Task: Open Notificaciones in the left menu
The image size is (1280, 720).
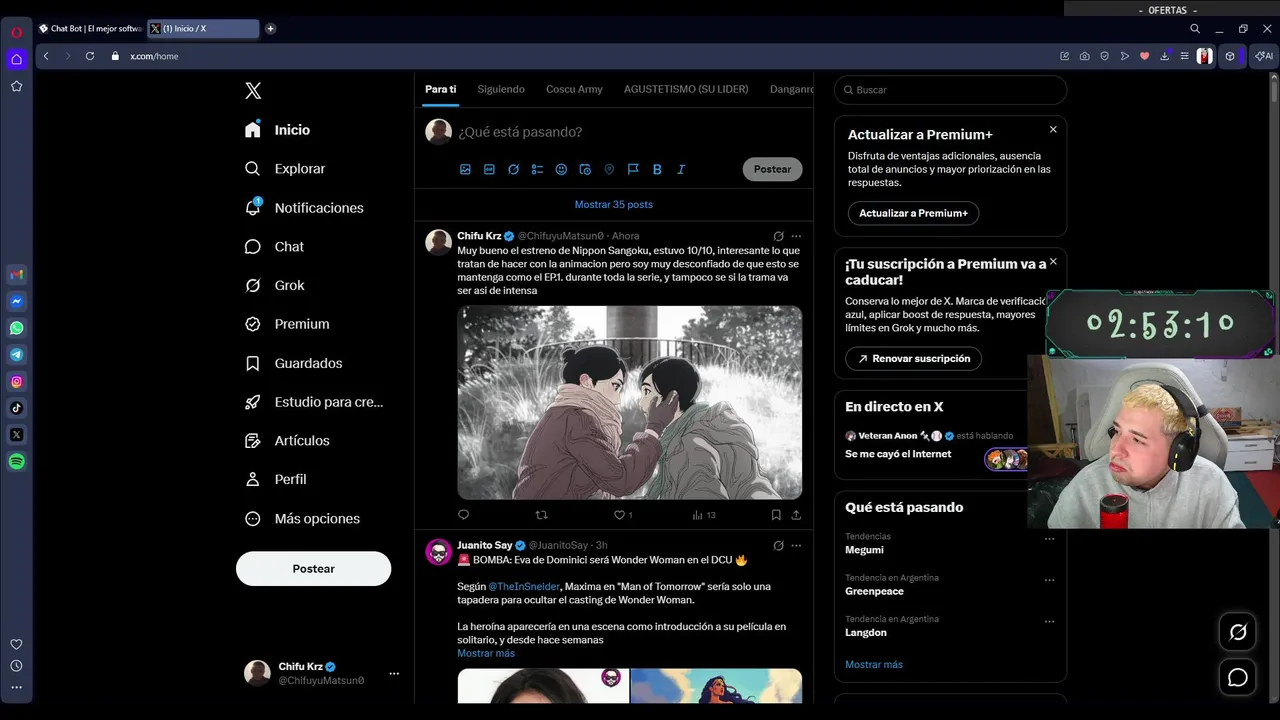Action: point(305,207)
